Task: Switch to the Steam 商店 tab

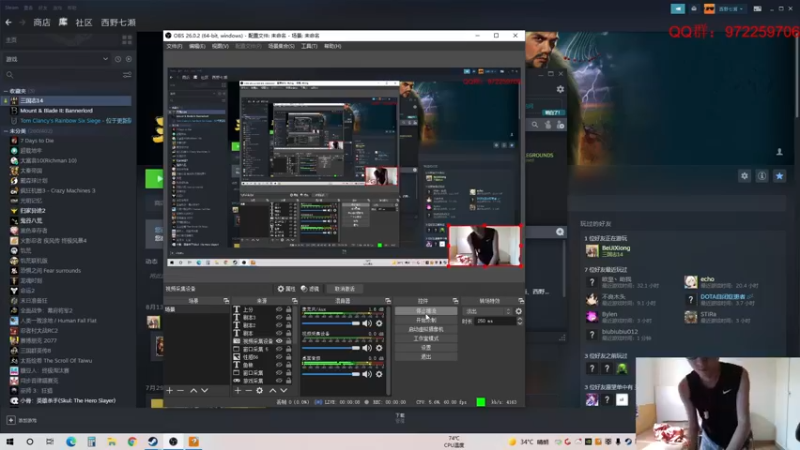Action: coord(42,22)
